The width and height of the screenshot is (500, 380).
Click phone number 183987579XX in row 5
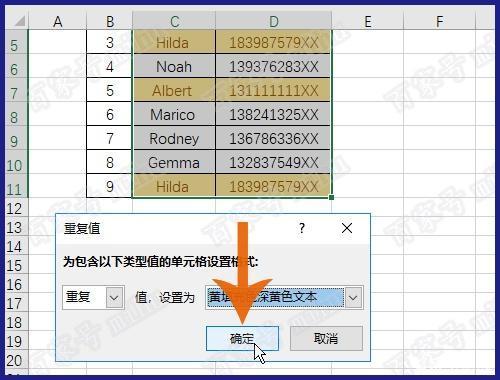tap(273, 42)
